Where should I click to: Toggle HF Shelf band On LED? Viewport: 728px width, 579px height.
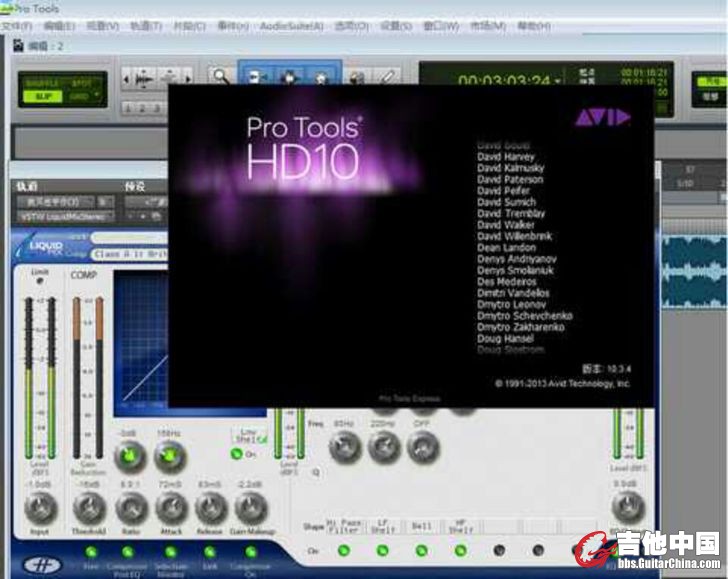coord(461,551)
